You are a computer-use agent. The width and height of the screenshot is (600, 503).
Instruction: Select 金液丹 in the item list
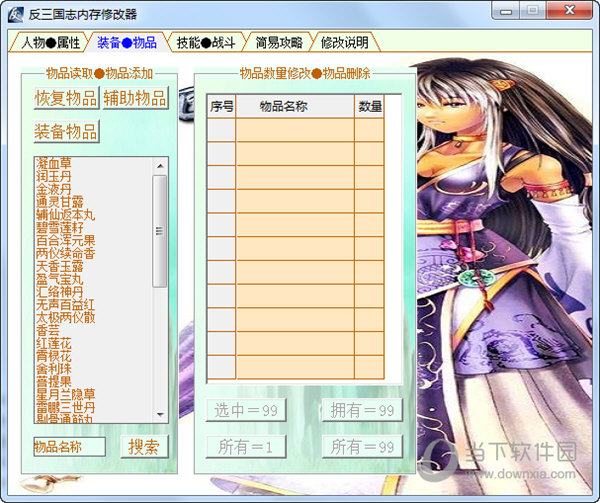point(54,189)
